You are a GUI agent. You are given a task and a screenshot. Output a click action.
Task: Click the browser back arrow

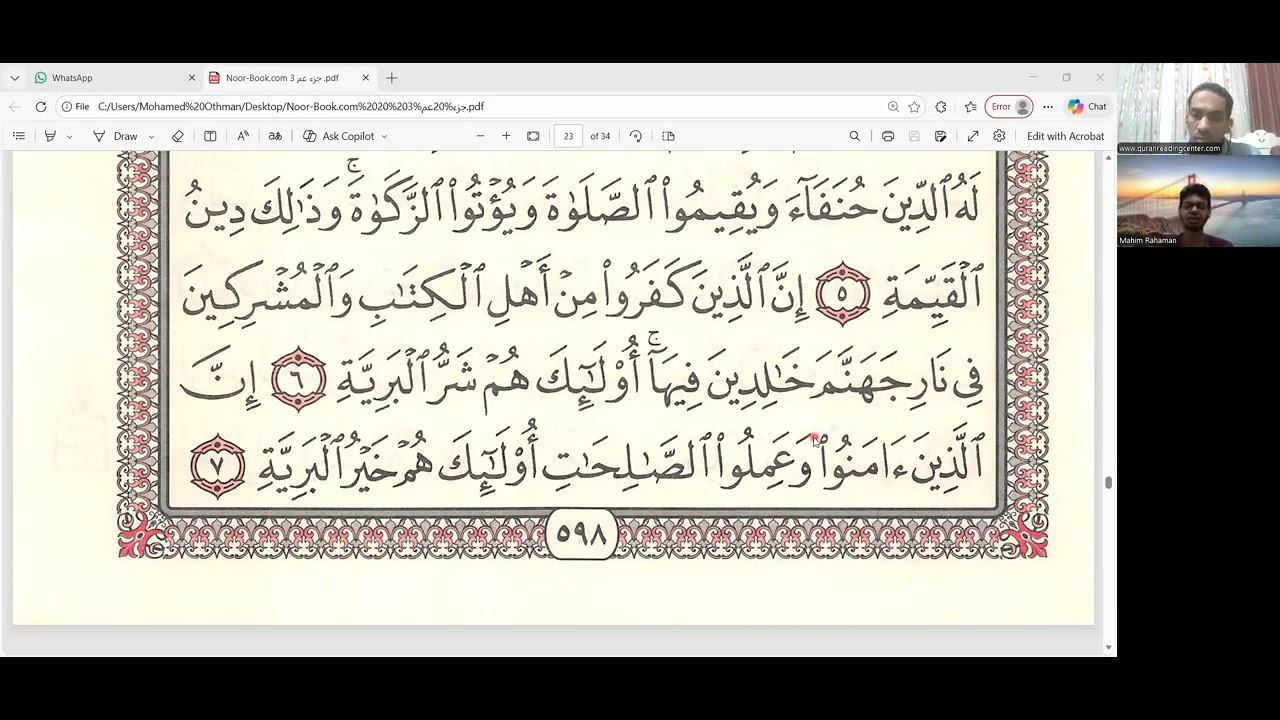pyautogui.click(x=15, y=106)
